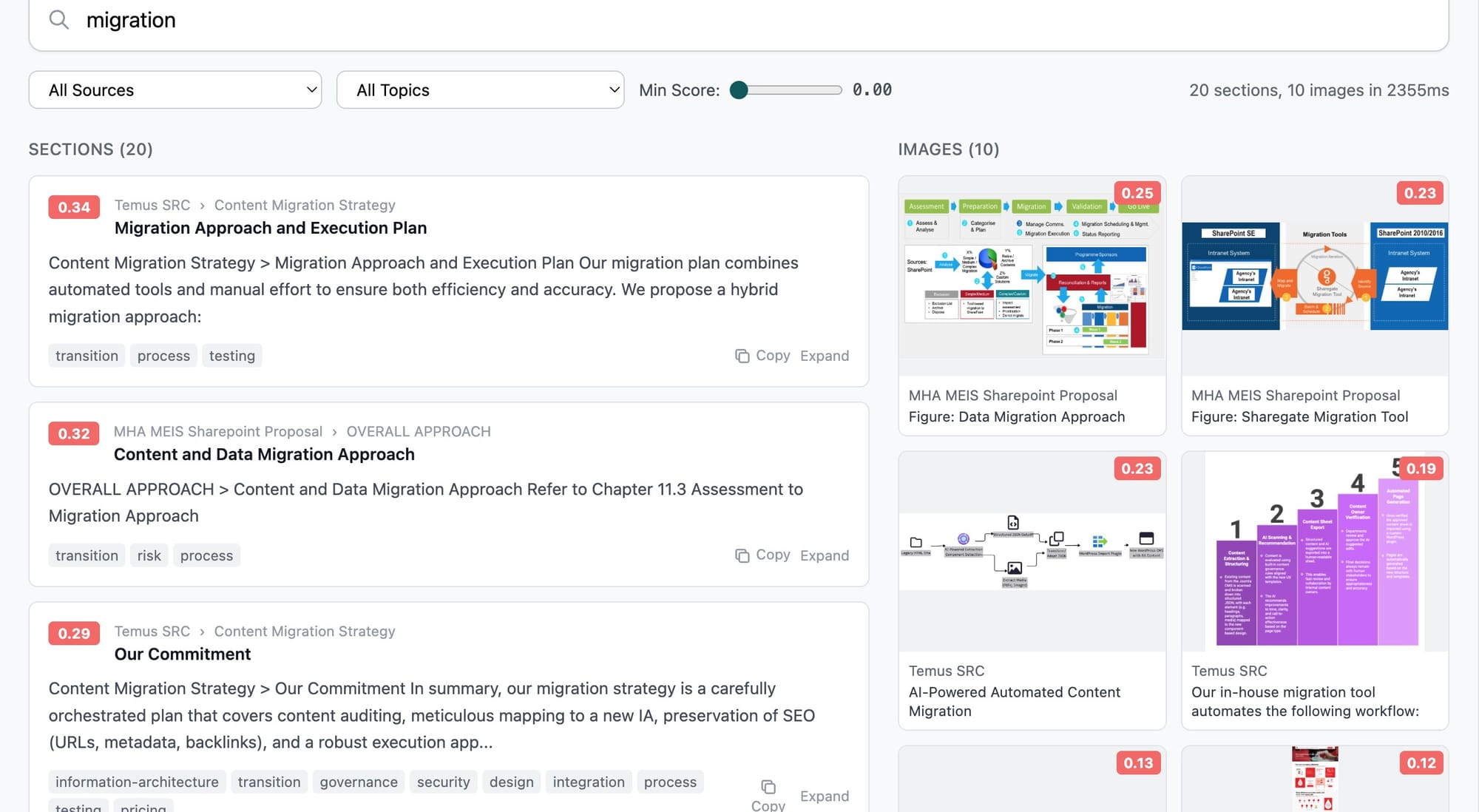
Task: Click the 0.29 score badge
Action: pyautogui.click(x=74, y=633)
